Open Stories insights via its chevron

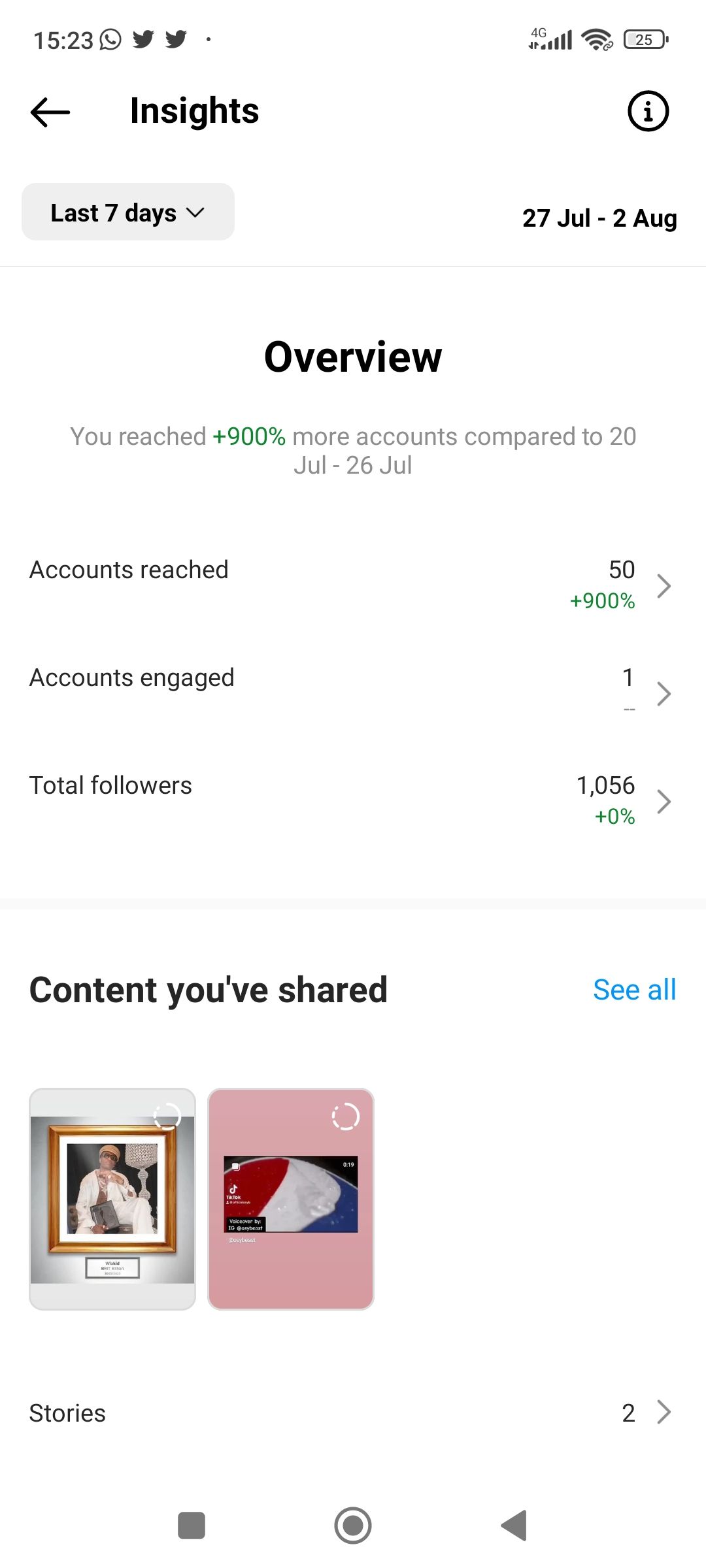pos(664,1413)
